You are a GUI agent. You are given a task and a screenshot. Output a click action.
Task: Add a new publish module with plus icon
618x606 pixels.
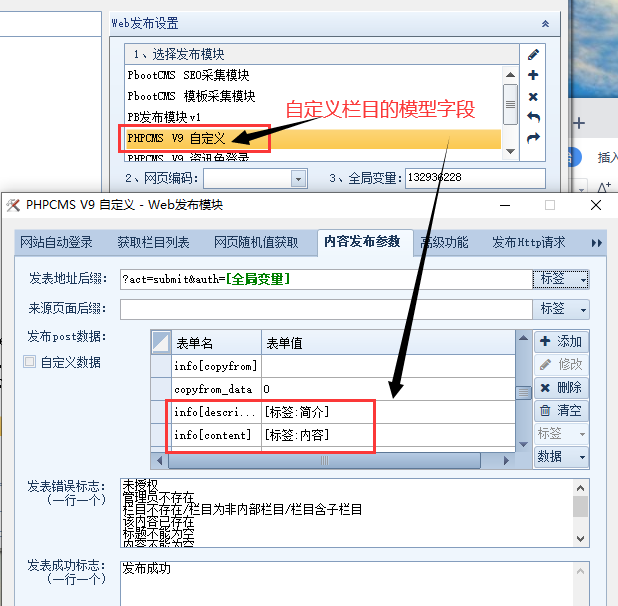pos(533,75)
